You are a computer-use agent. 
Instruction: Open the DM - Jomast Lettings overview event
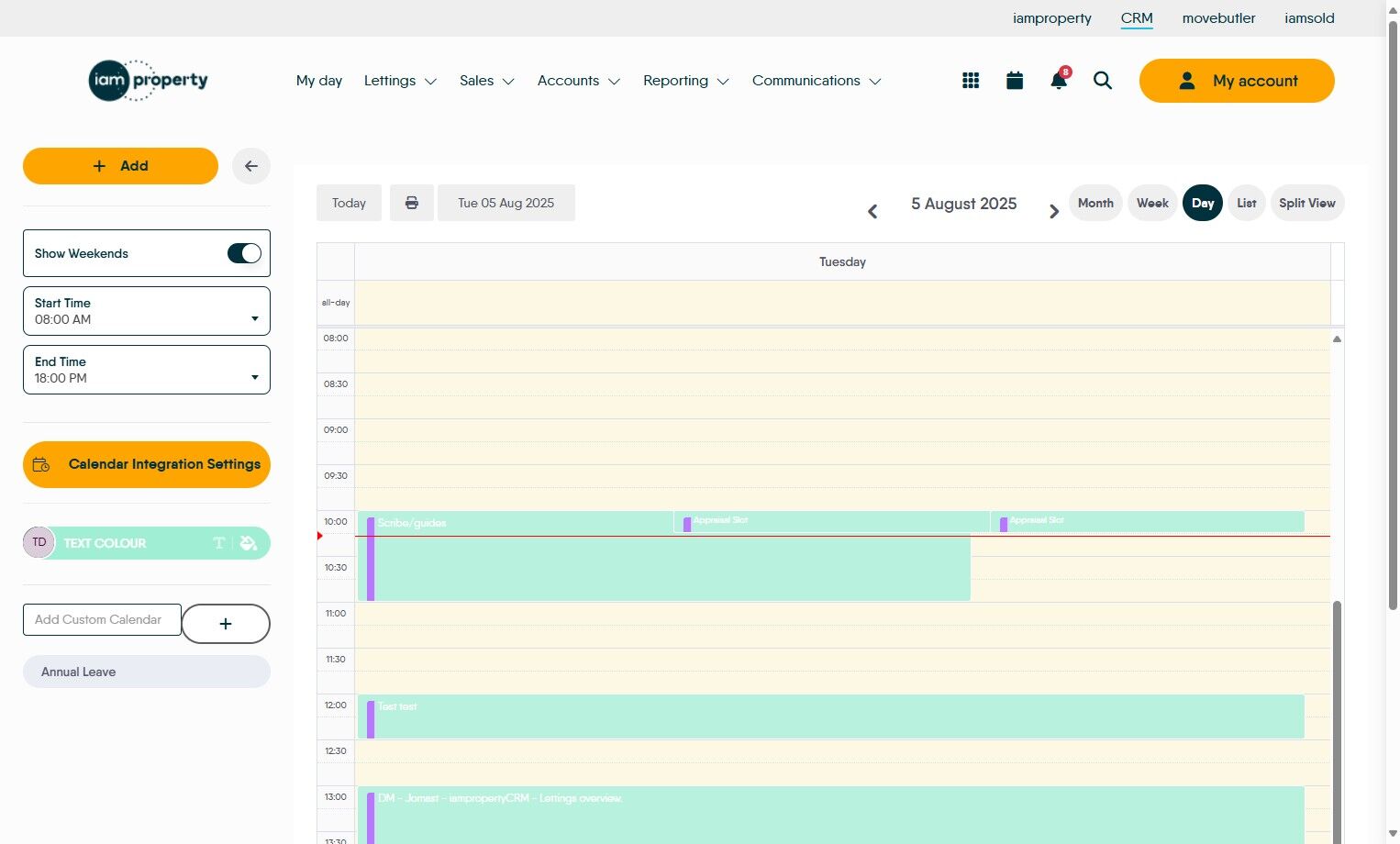coord(831,815)
